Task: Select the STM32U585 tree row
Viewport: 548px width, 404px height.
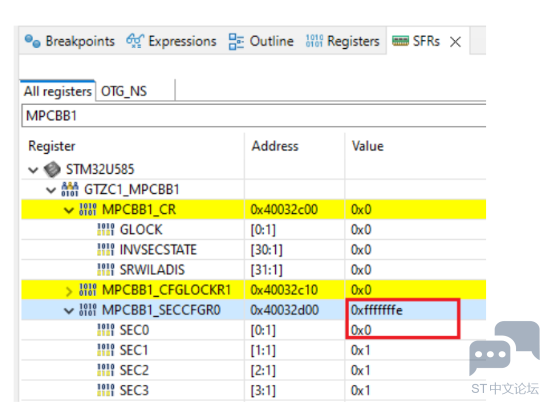Action: (254, 169)
